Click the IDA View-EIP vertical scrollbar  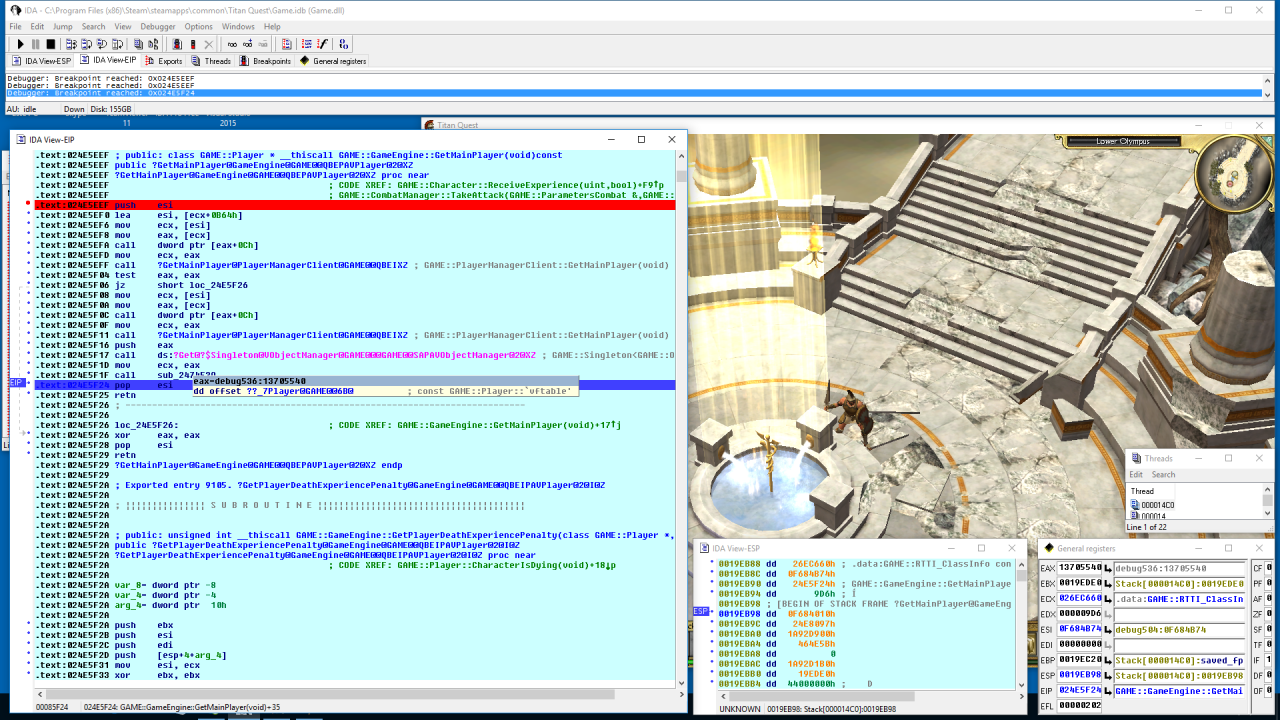click(x=682, y=415)
